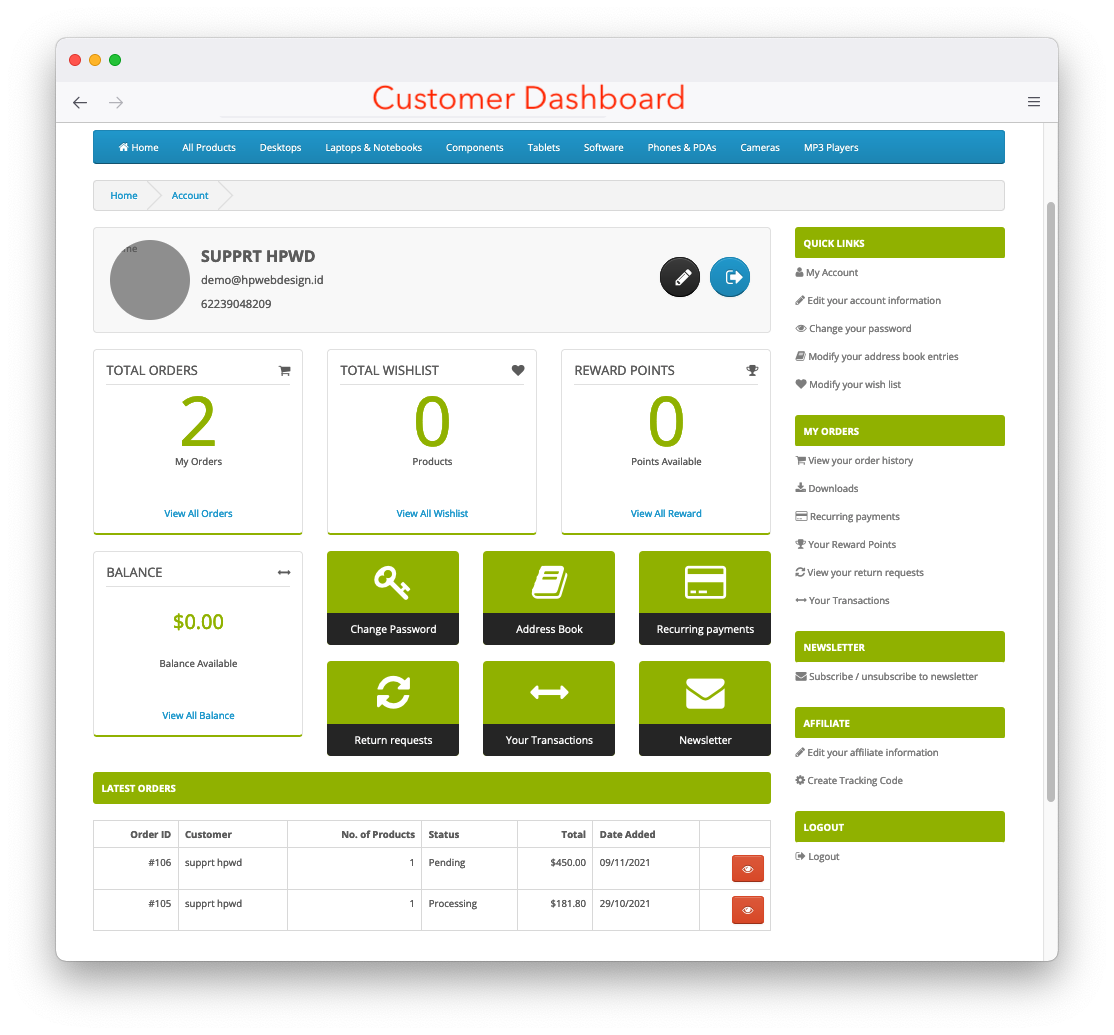Open the View All Orders link
Screen dimensions: 1114x1035
pyautogui.click(x=197, y=513)
